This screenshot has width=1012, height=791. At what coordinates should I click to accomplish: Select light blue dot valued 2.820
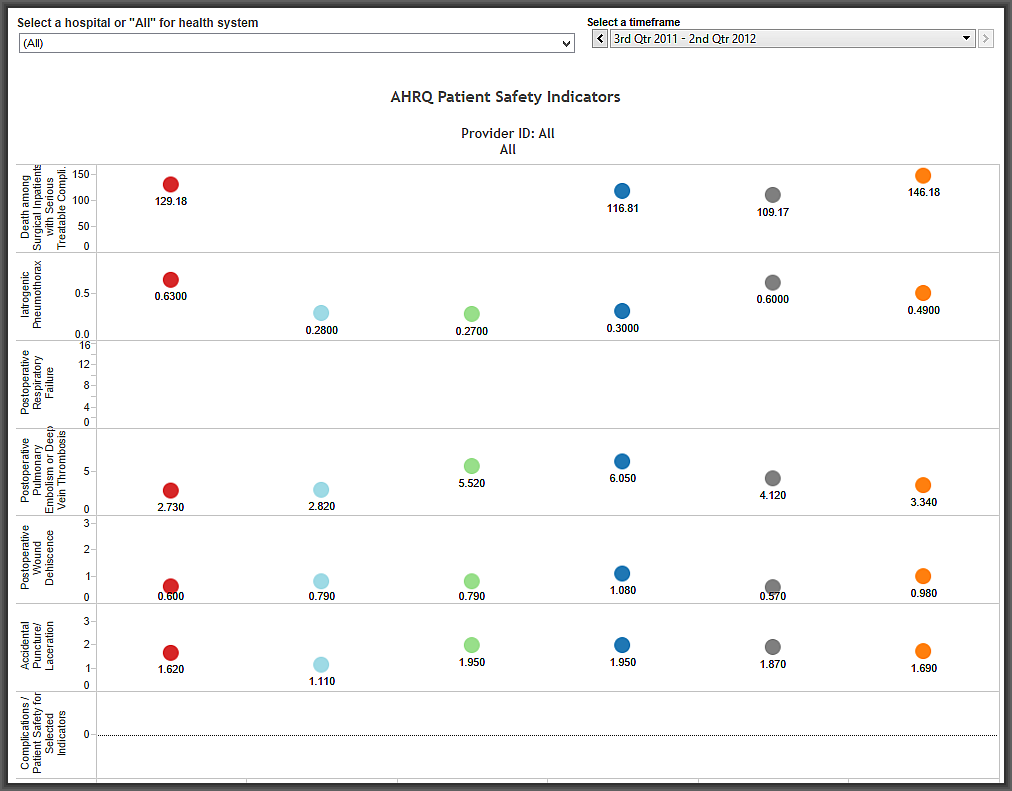tap(321, 490)
